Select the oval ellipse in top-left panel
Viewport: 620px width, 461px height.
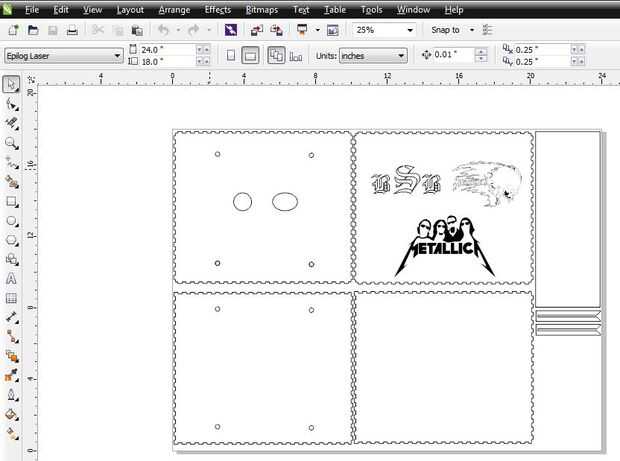pos(285,202)
